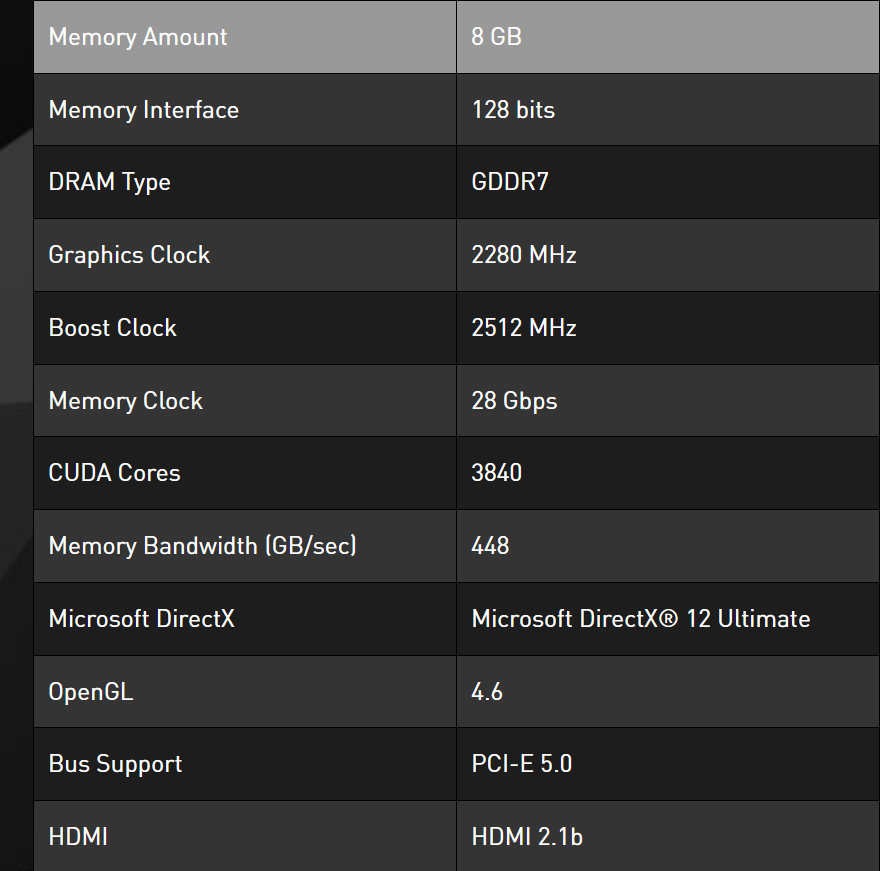Select the 448 bandwidth value

(491, 546)
